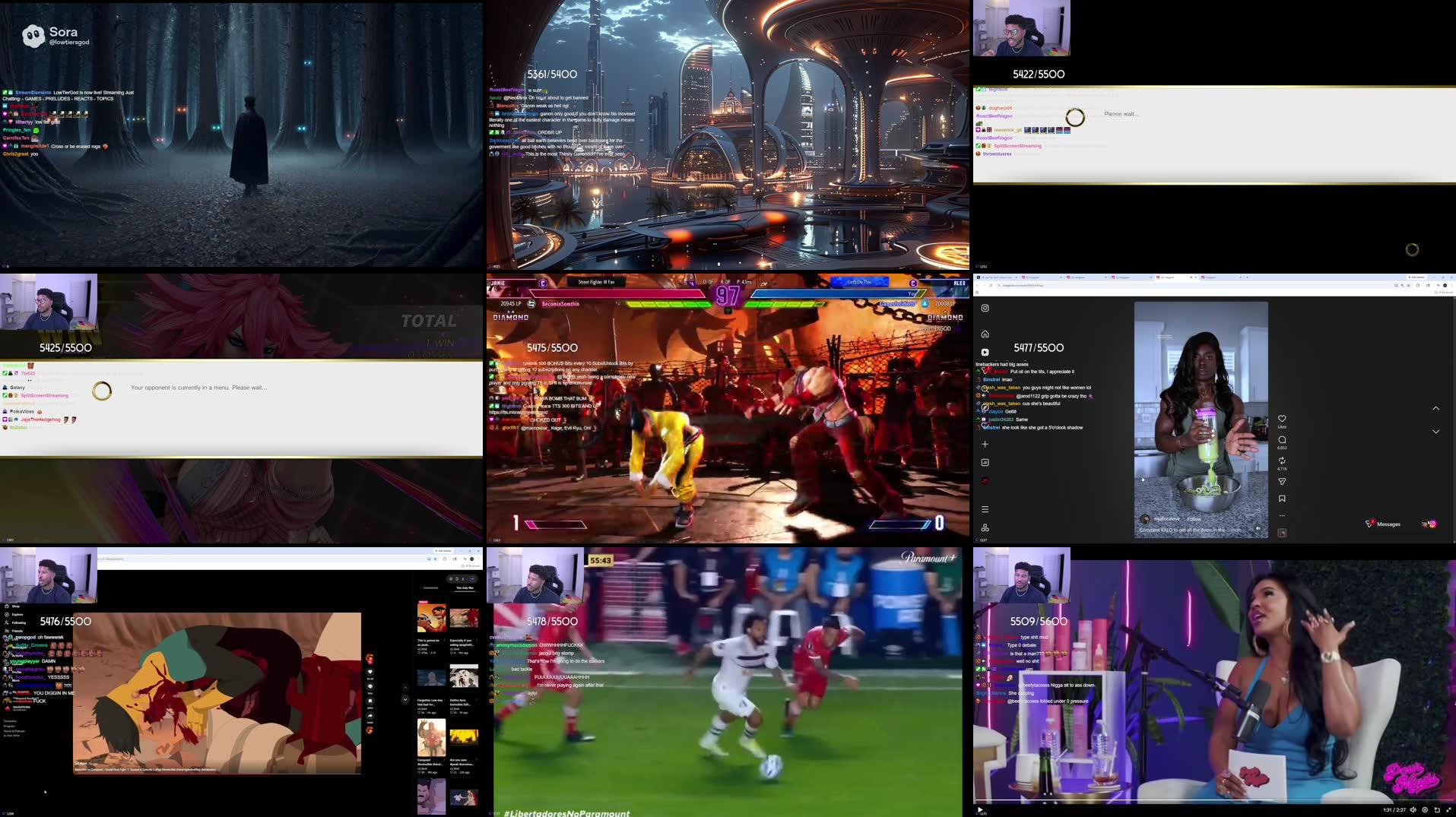Select the Home icon in Instagram sidebar

click(985, 333)
